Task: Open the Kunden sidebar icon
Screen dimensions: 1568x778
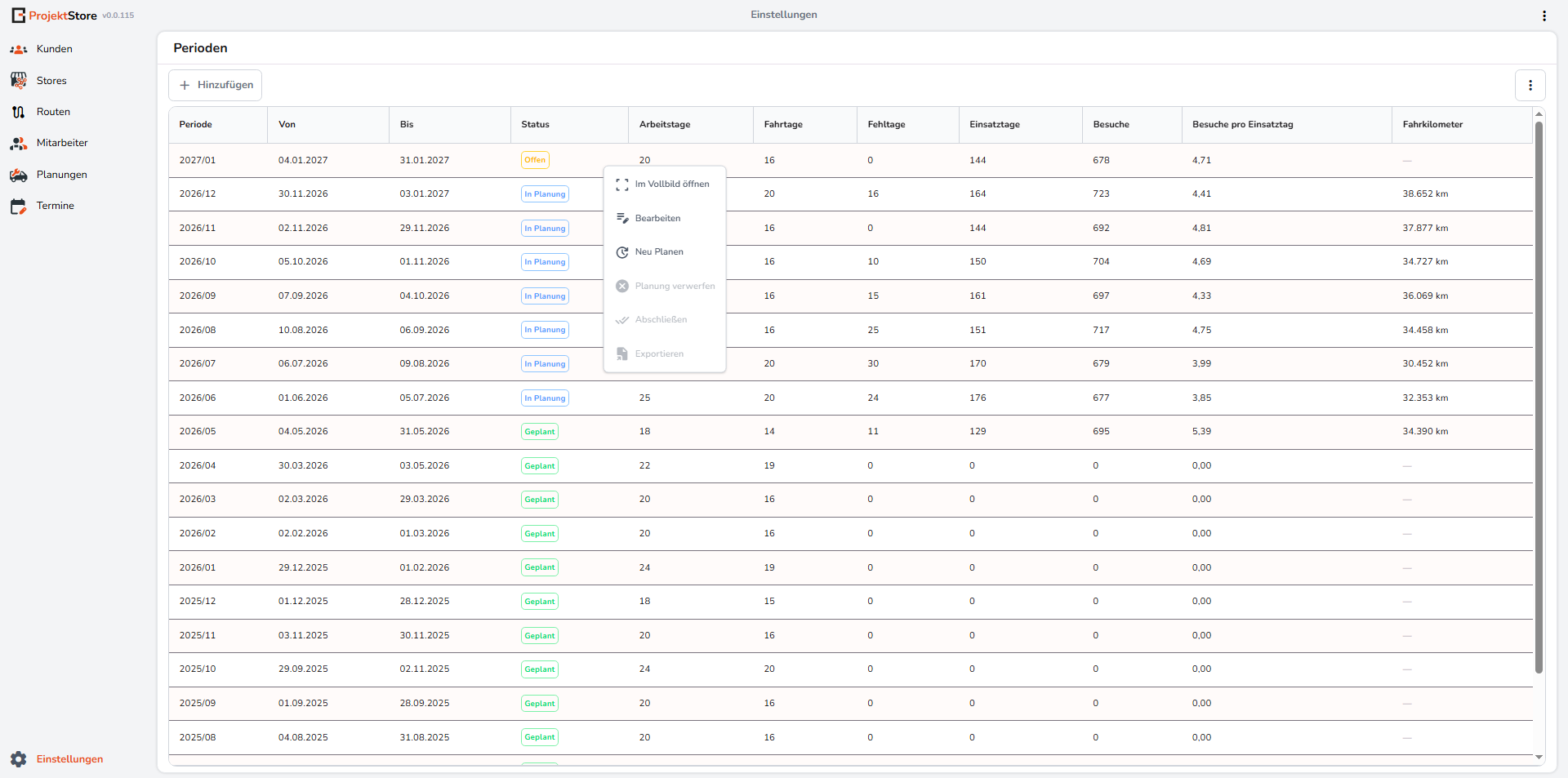Action: (x=18, y=50)
